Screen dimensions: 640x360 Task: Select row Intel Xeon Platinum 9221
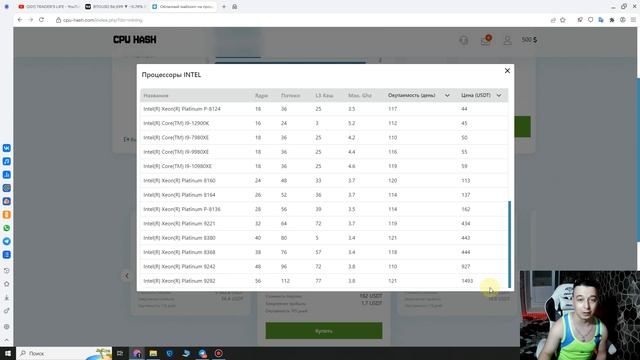tap(324, 224)
